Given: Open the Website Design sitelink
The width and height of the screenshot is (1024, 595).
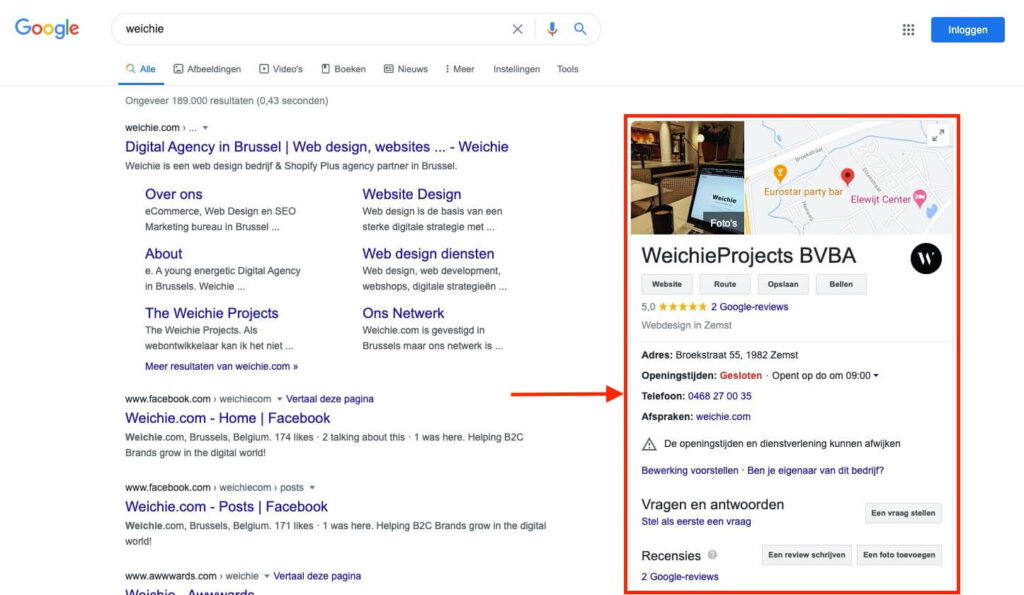Looking at the screenshot, I should [411, 194].
